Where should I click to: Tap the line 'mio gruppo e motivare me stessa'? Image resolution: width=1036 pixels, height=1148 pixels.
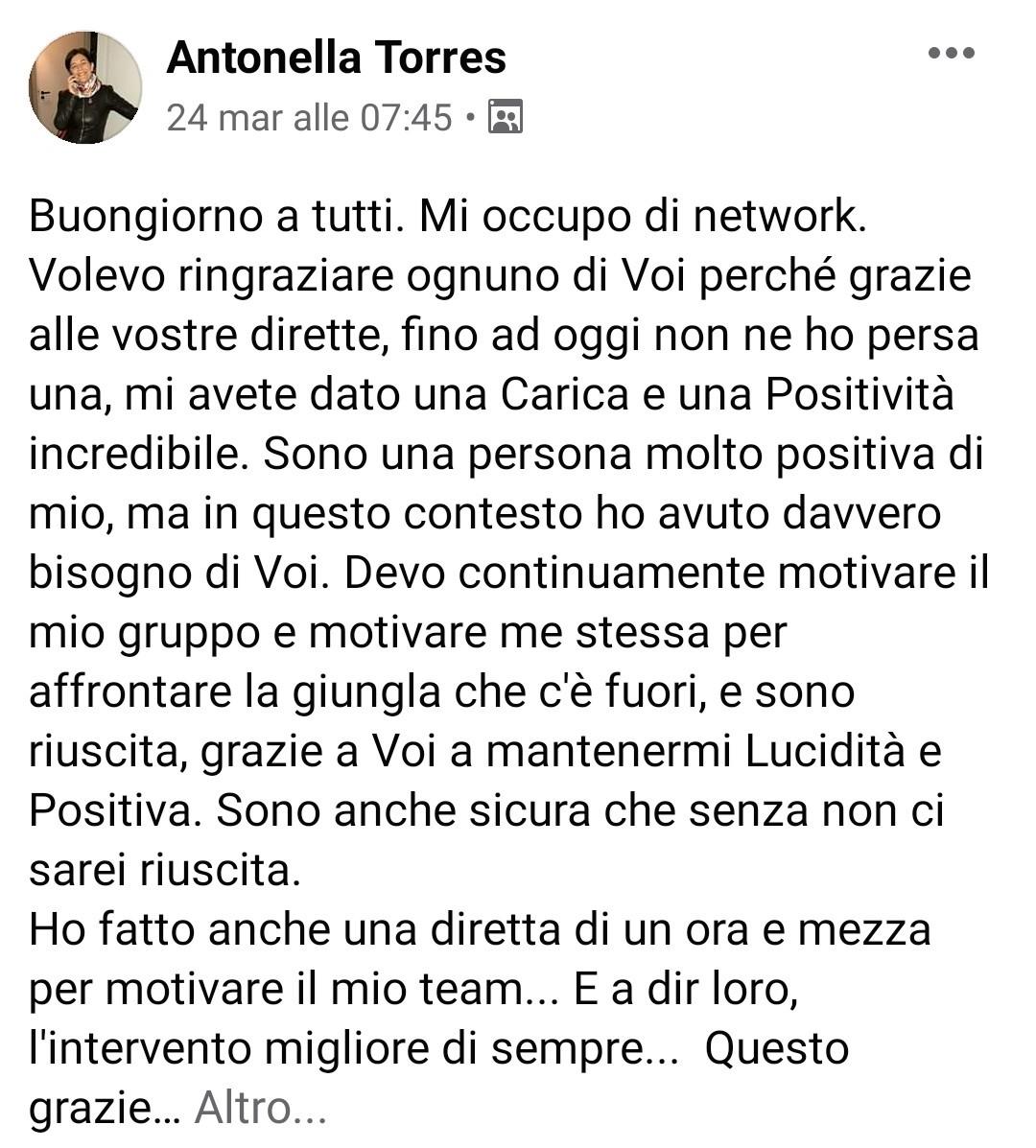point(408,633)
